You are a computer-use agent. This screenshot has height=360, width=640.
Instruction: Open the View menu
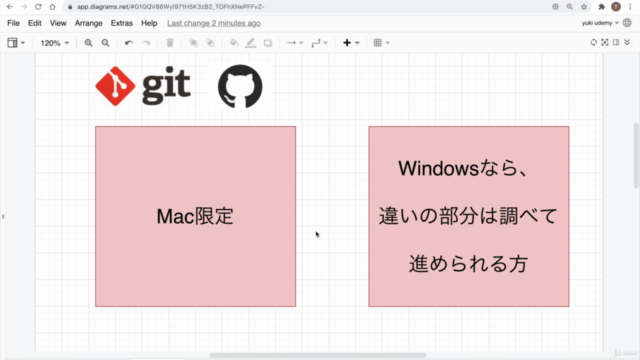[x=58, y=23]
